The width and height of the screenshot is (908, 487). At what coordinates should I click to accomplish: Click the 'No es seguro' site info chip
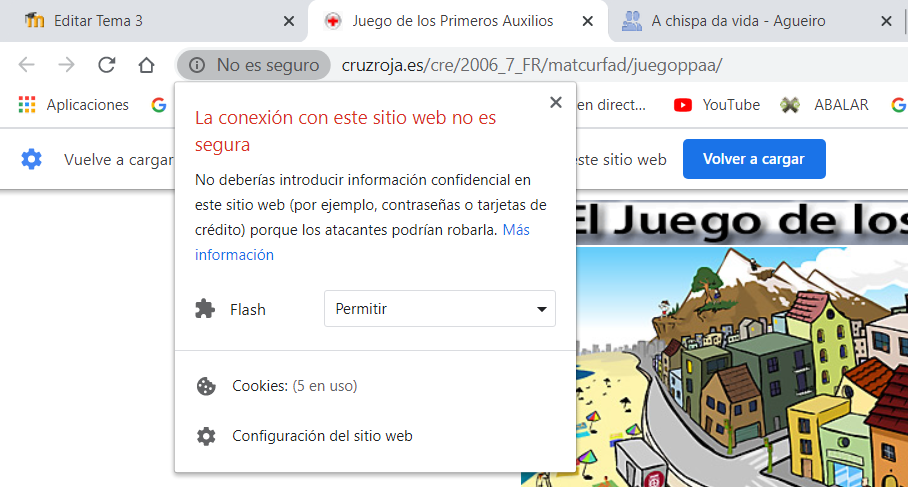pyautogui.click(x=254, y=65)
